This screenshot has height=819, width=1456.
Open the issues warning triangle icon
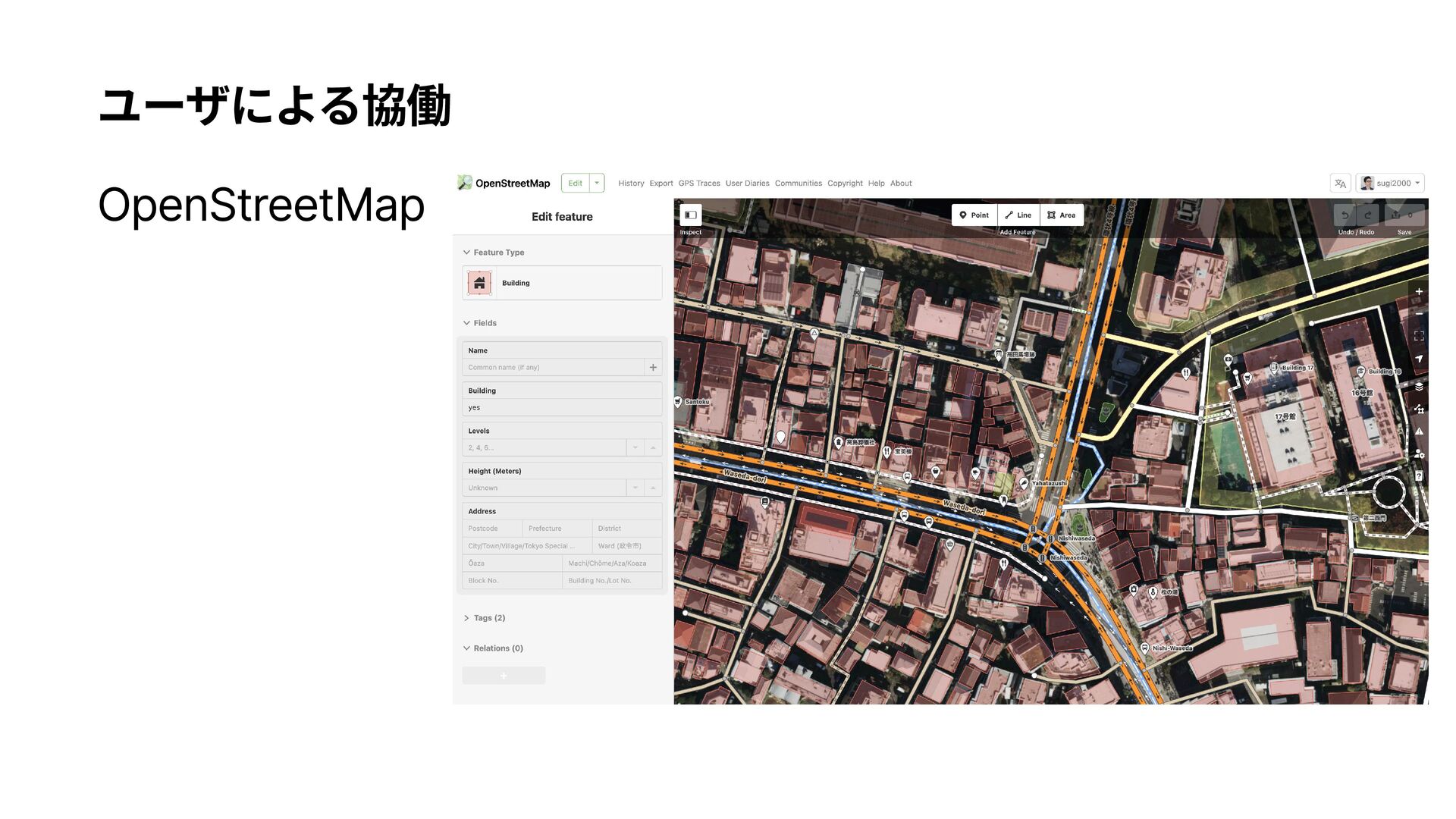[1418, 431]
